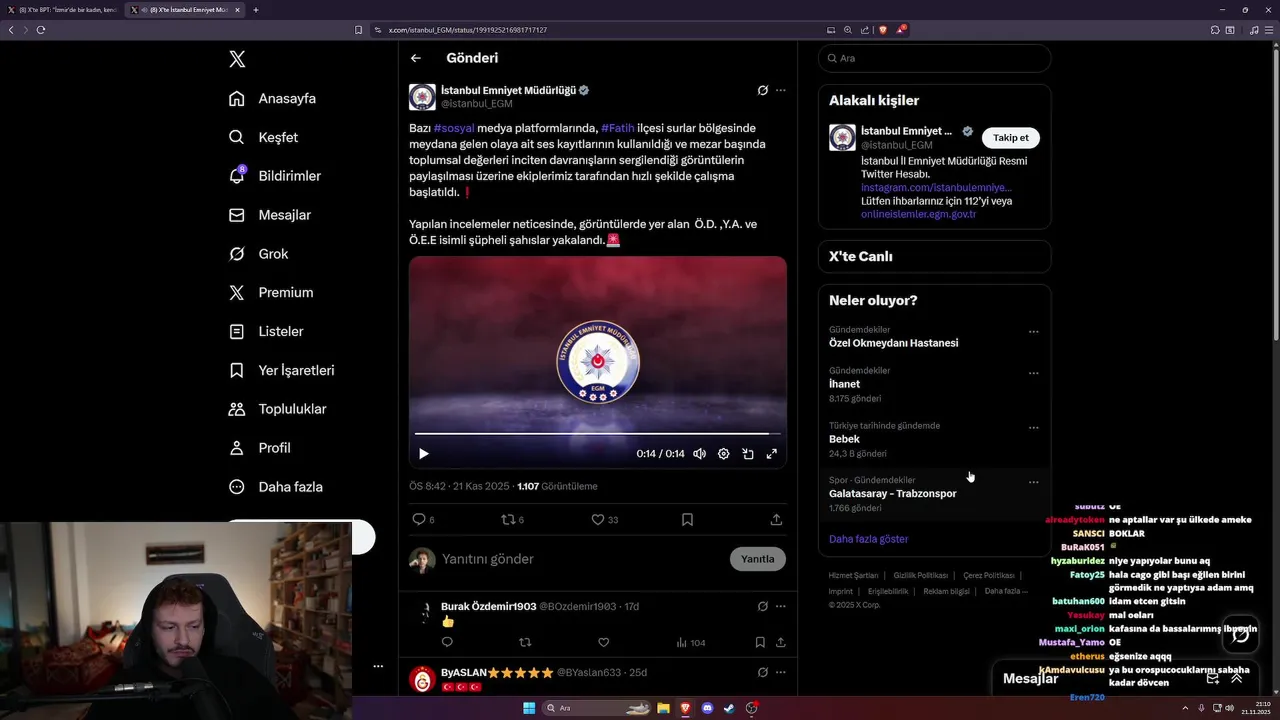1280x720 pixels.
Task: Open Discord from the taskbar
Action: coord(708,708)
